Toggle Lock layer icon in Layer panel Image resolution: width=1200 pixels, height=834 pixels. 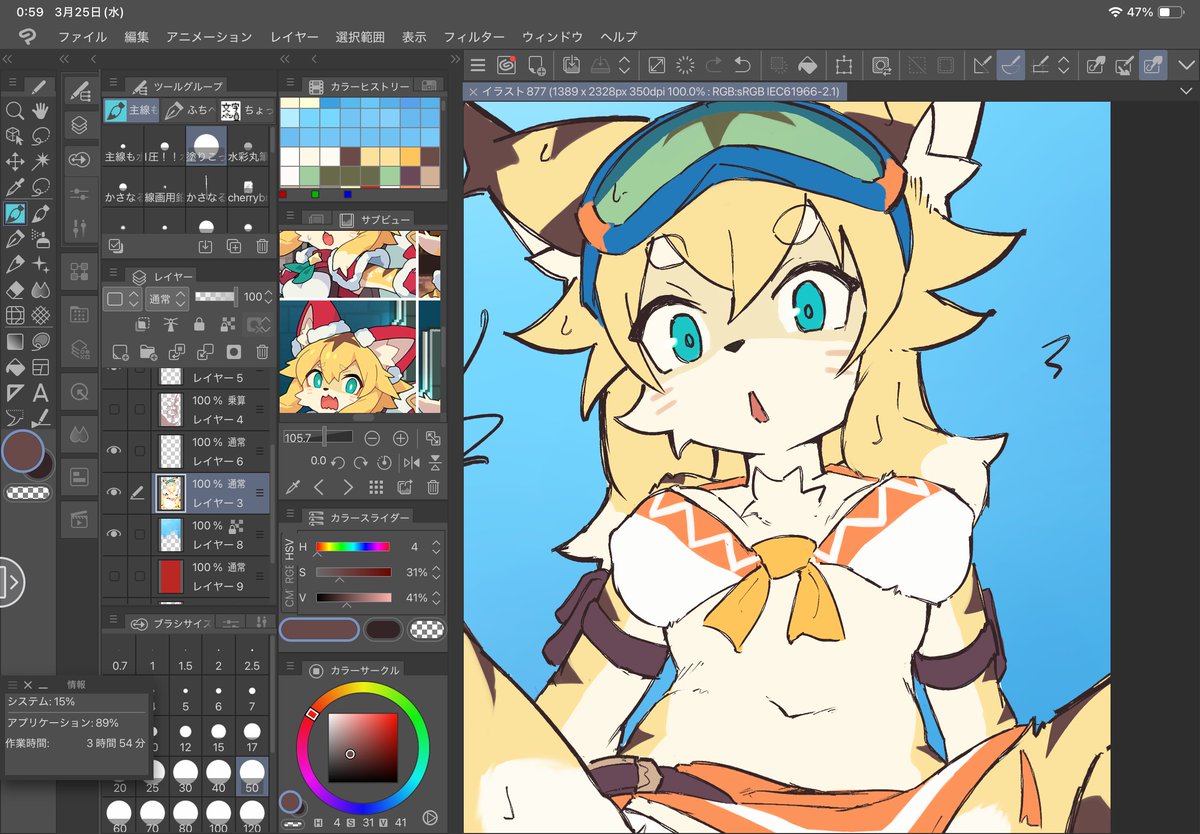pos(199,324)
